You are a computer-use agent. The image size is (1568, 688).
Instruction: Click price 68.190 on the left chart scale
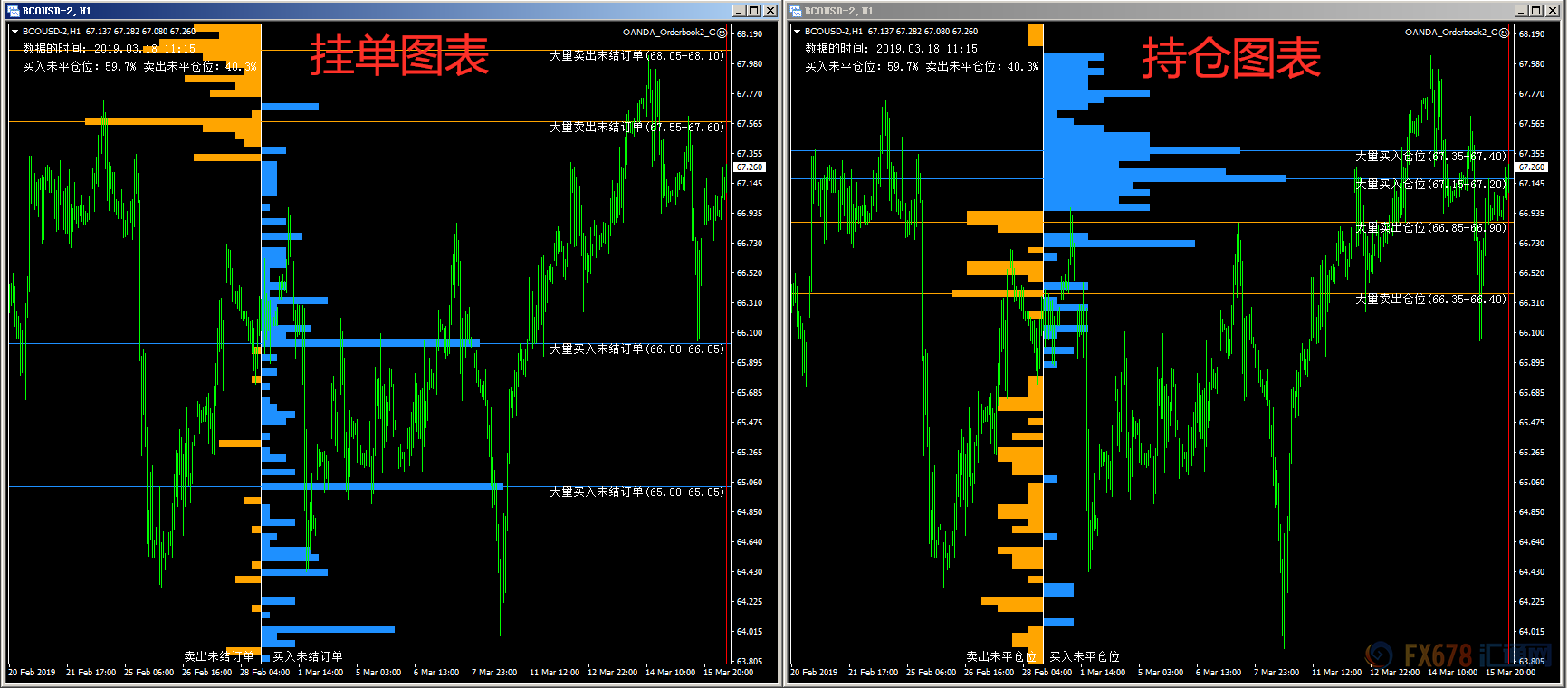click(750, 34)
